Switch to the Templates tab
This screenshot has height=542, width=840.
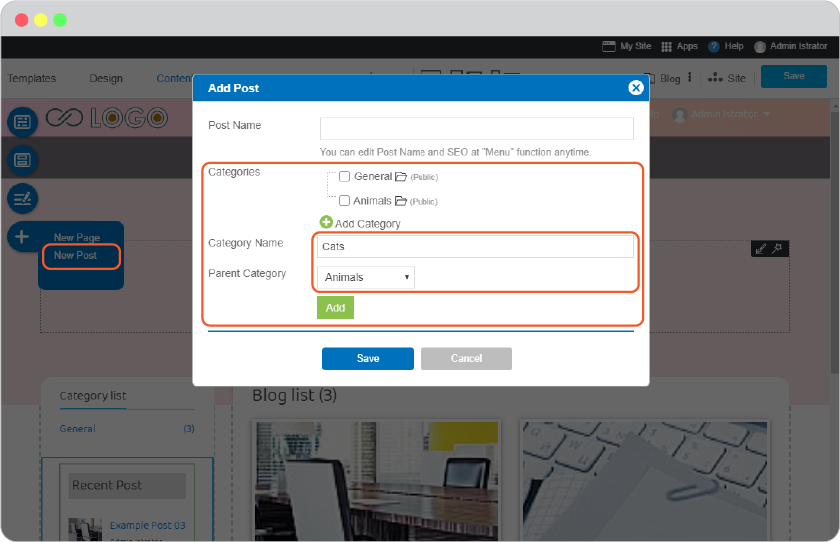(32, 78)
